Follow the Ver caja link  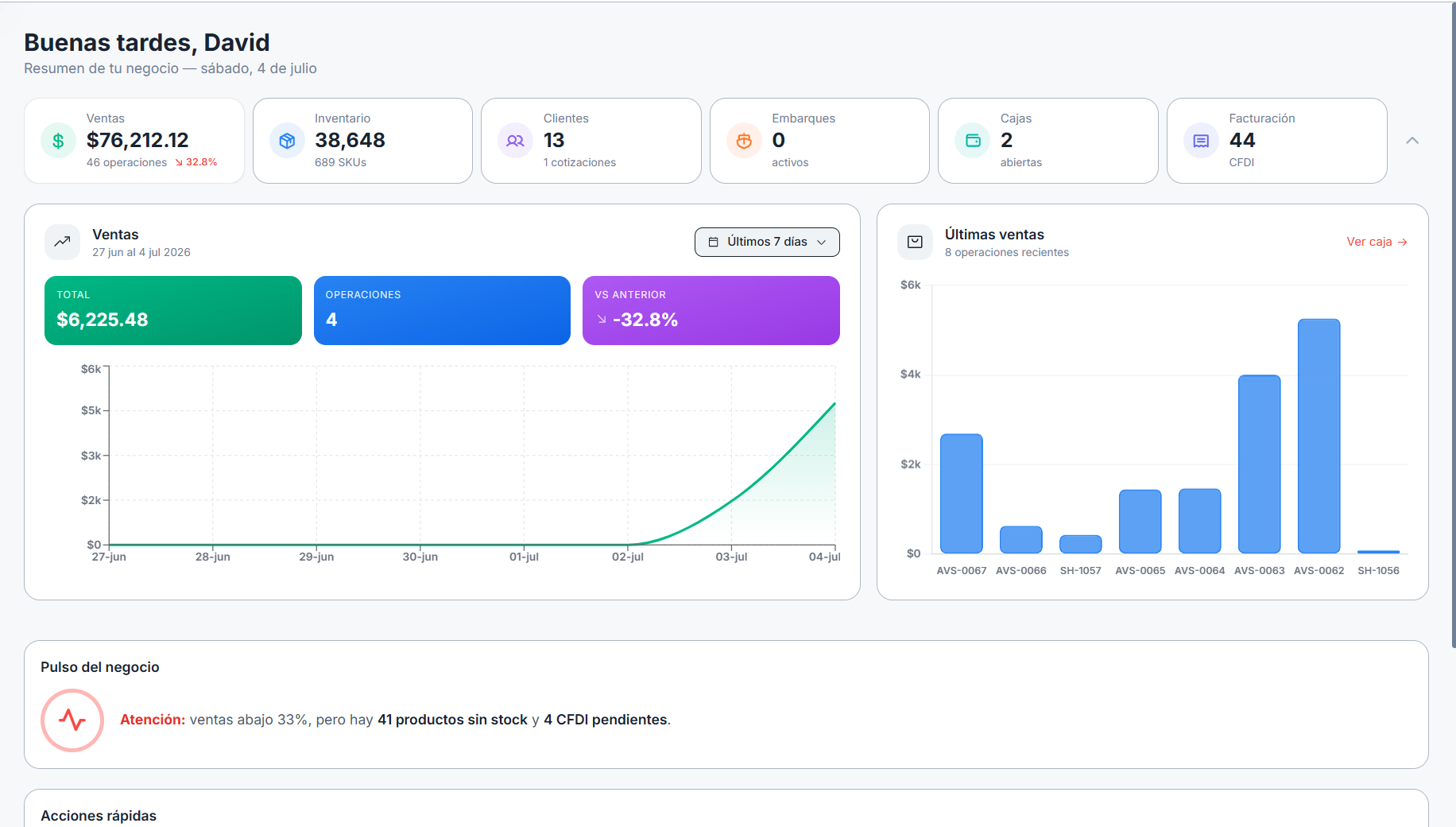pos(1377,242)
